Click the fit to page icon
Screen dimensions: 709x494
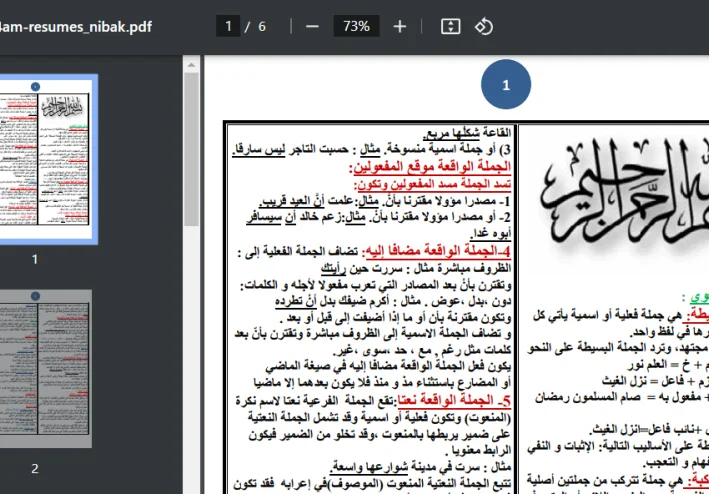pyautogui.click(x=450, y=27)
